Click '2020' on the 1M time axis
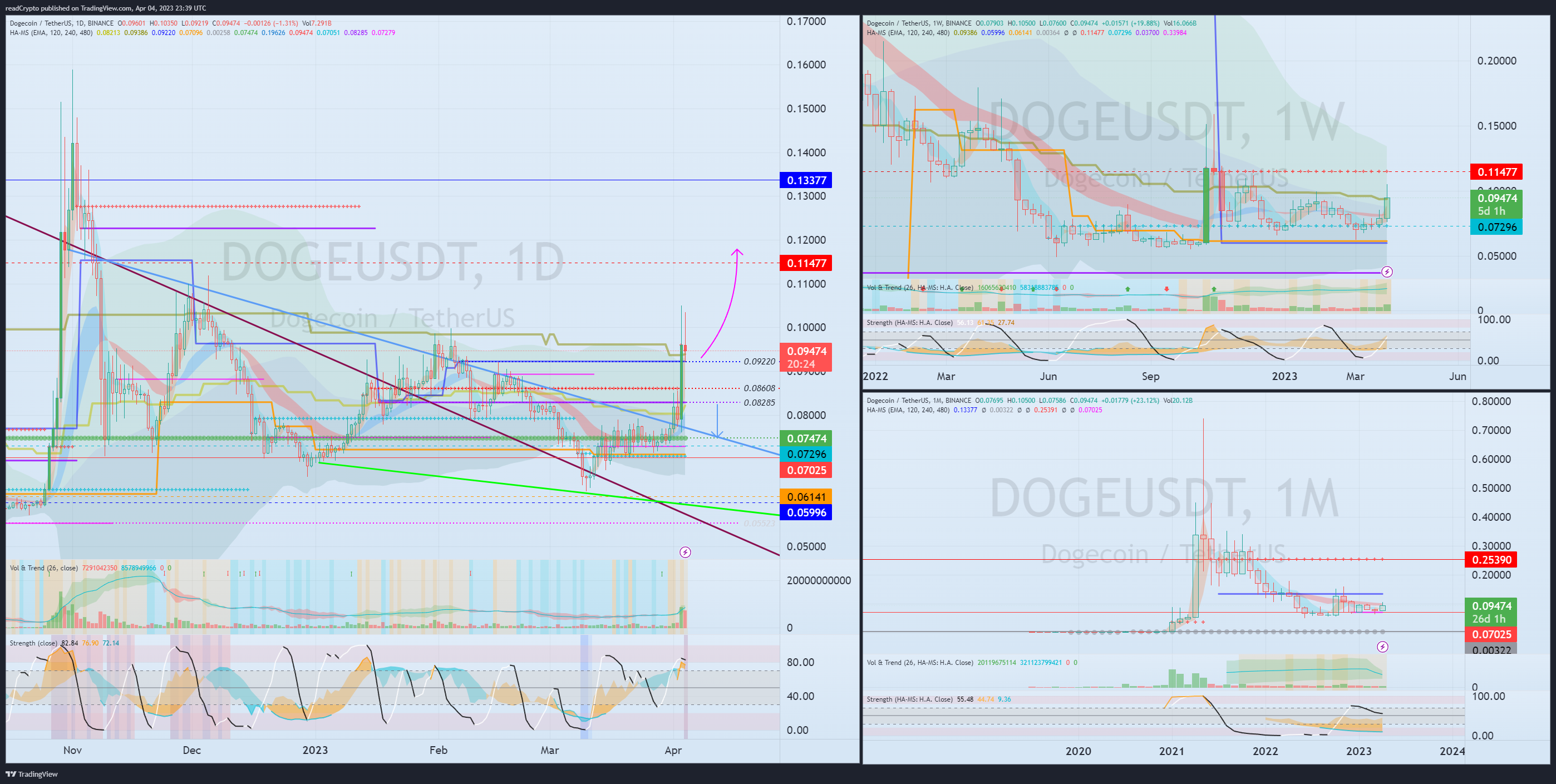The width and height of the screenshot is (1556, 784). tap(1078, 751)
